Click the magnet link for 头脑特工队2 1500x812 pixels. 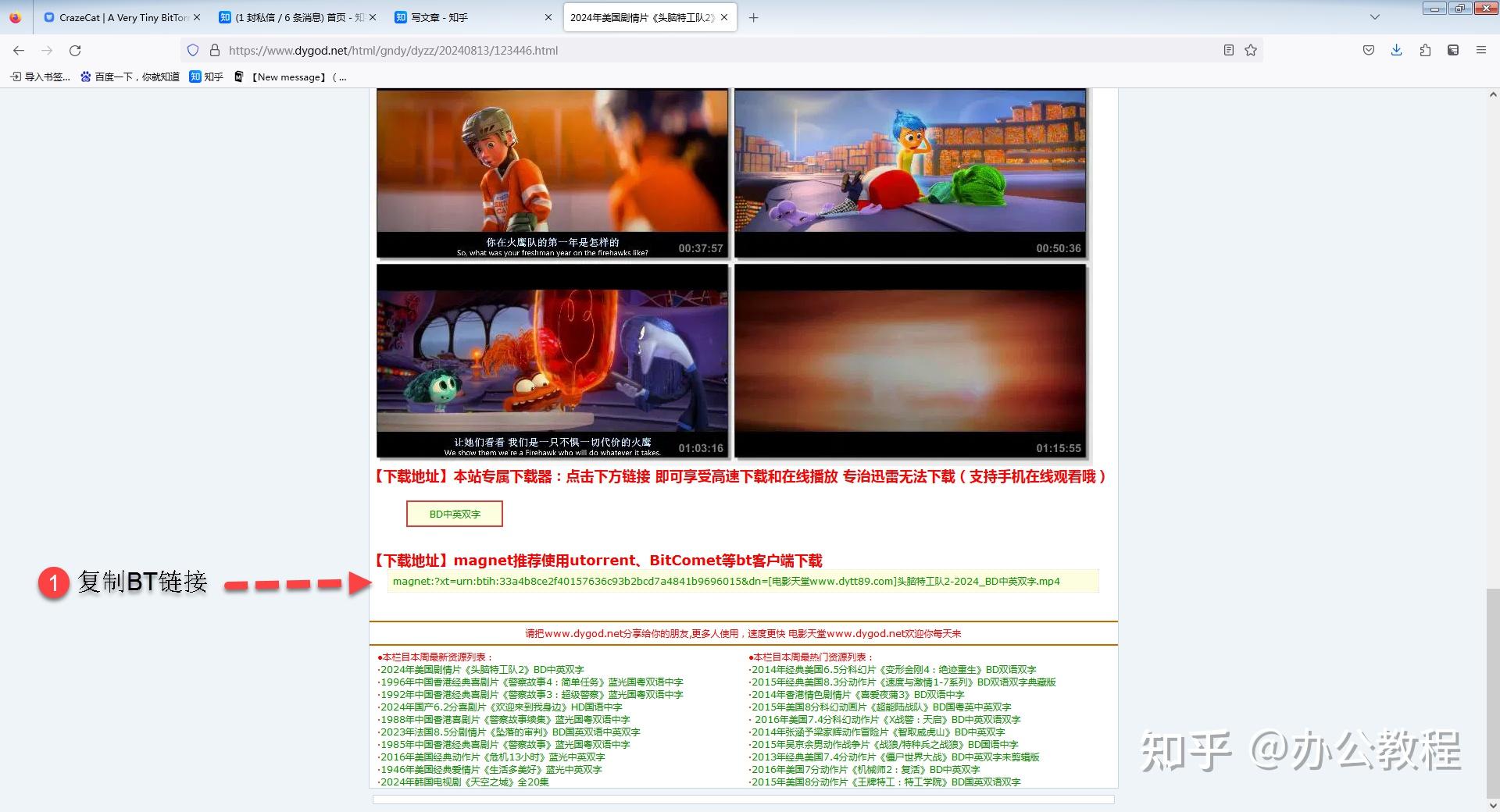tap(726, 581)
